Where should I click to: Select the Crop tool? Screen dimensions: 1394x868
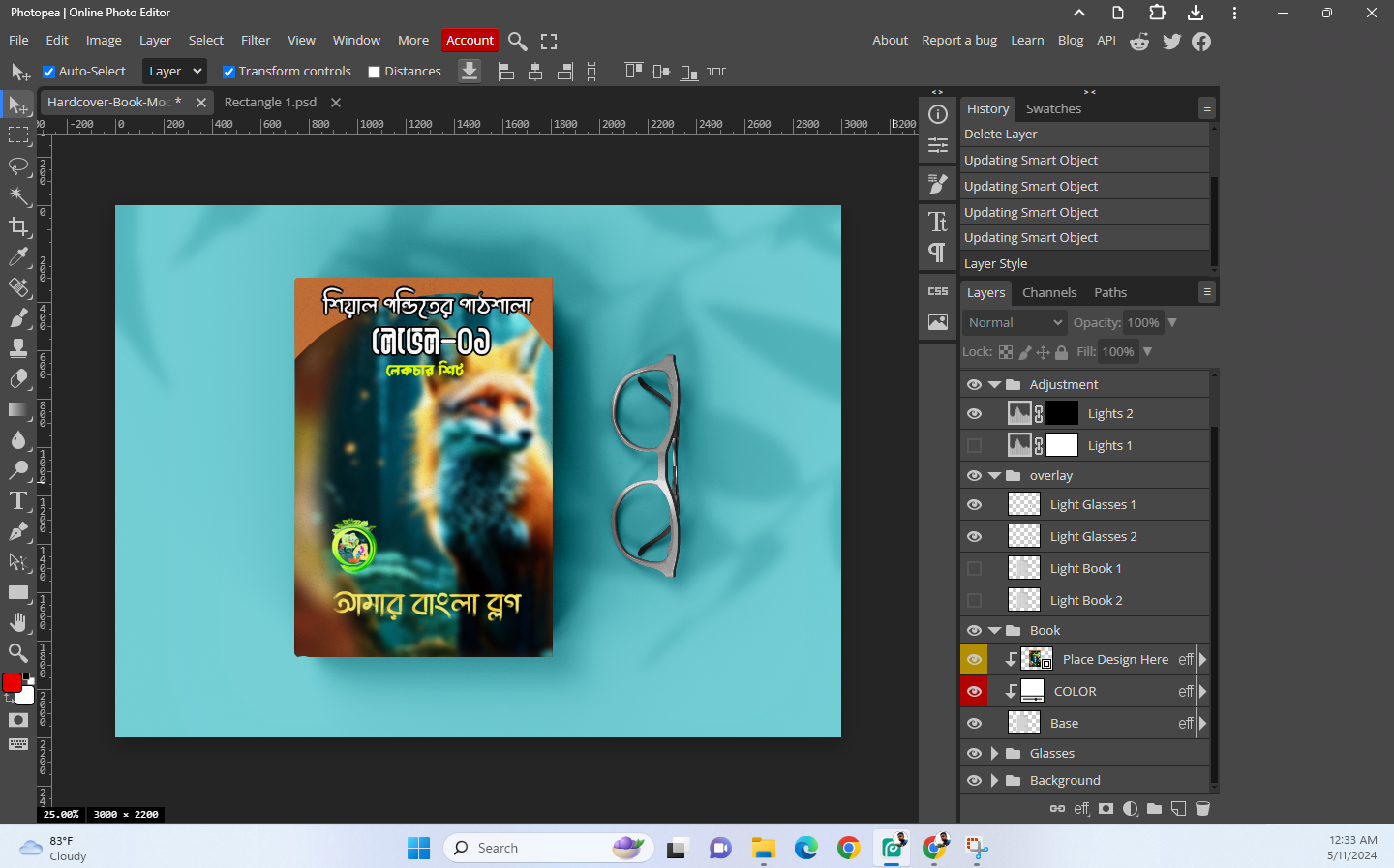coord(18,226)
